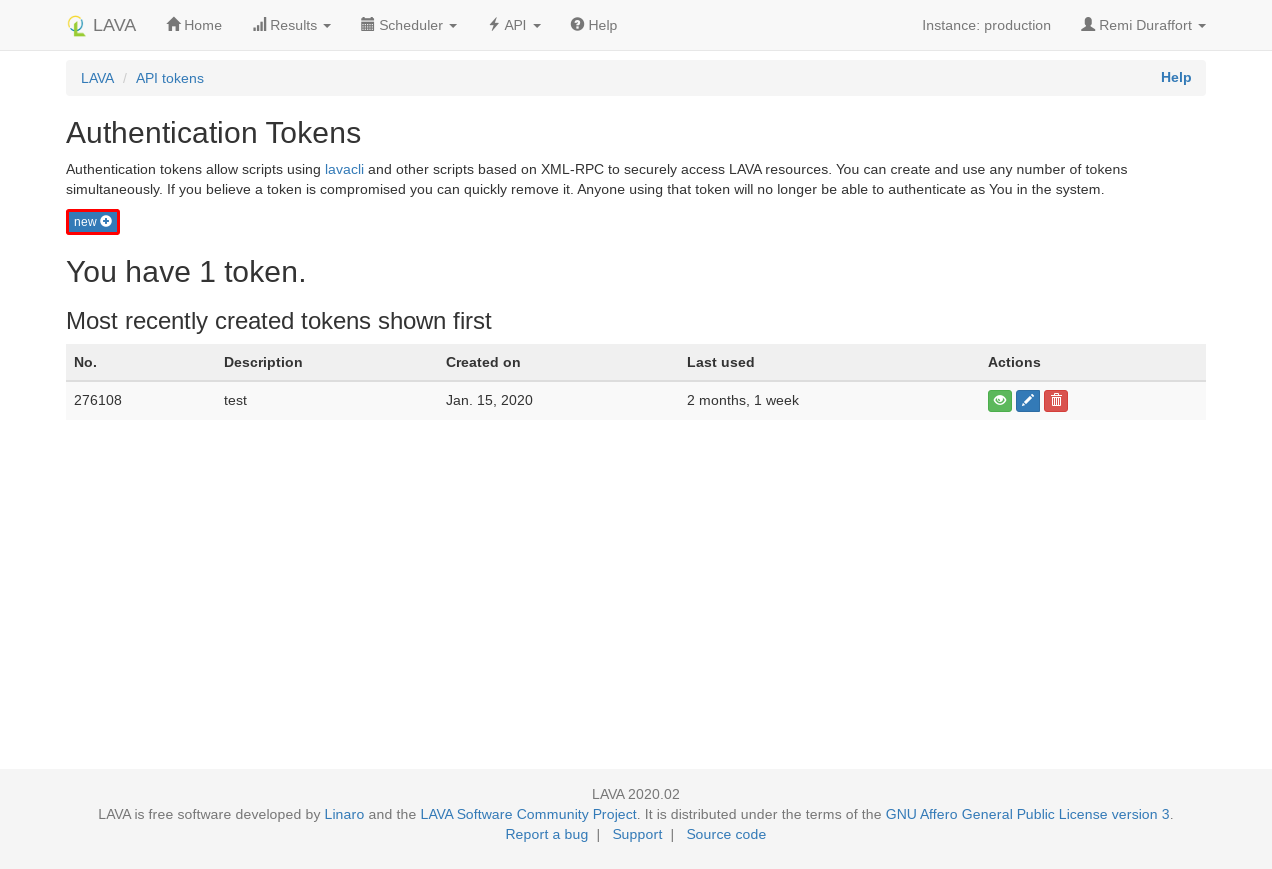Viewport: 1272px width, 869px height.
Task: Open LAVA Software Community Project link
Action: point(528,814)
